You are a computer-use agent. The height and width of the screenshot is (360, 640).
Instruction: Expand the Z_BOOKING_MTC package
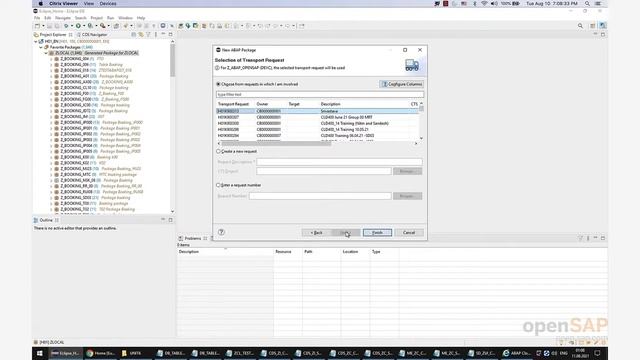point(51,174)
